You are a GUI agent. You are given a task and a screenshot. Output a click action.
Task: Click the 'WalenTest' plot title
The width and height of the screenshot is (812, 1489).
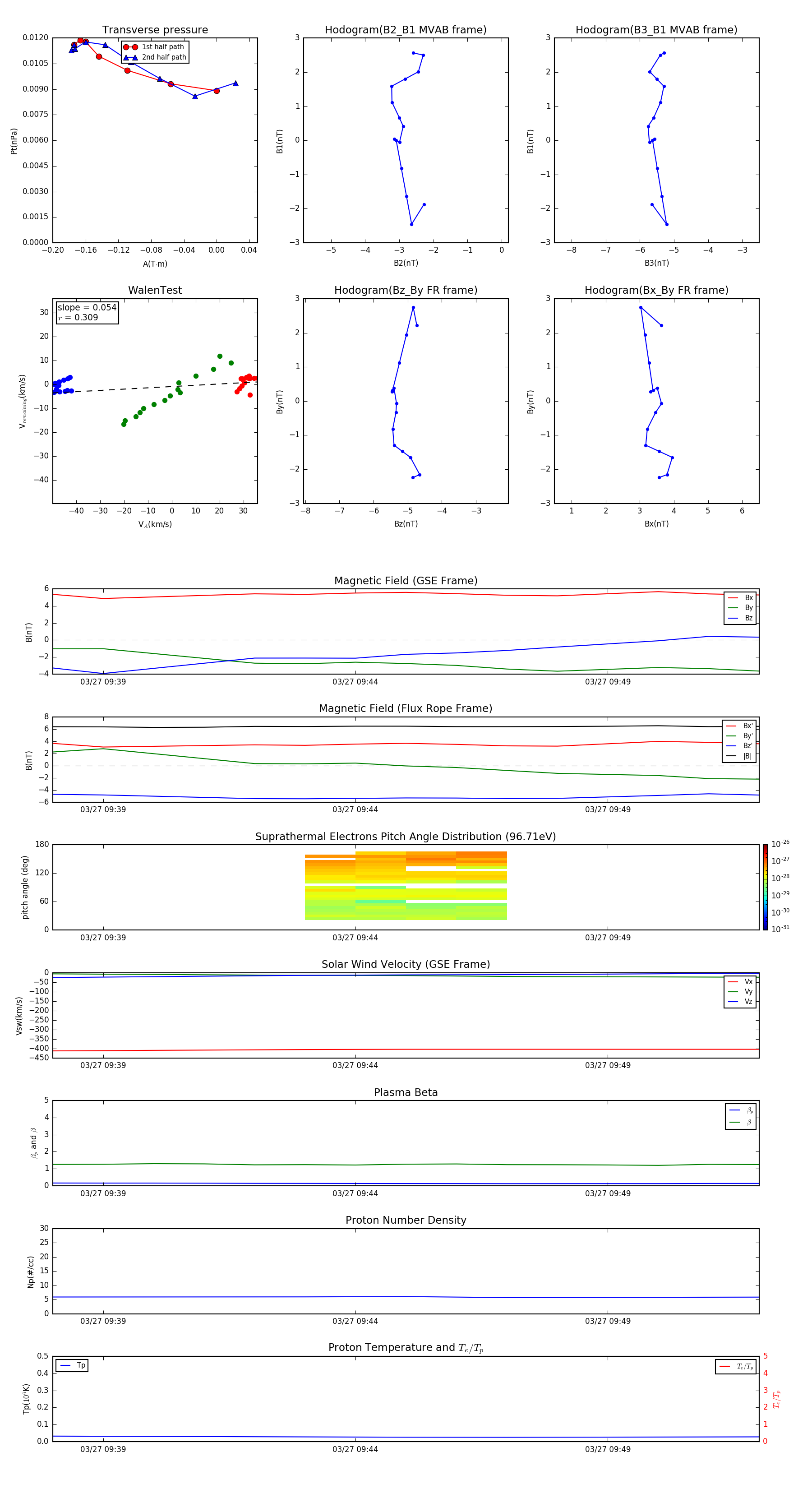(x=155, y=290)
